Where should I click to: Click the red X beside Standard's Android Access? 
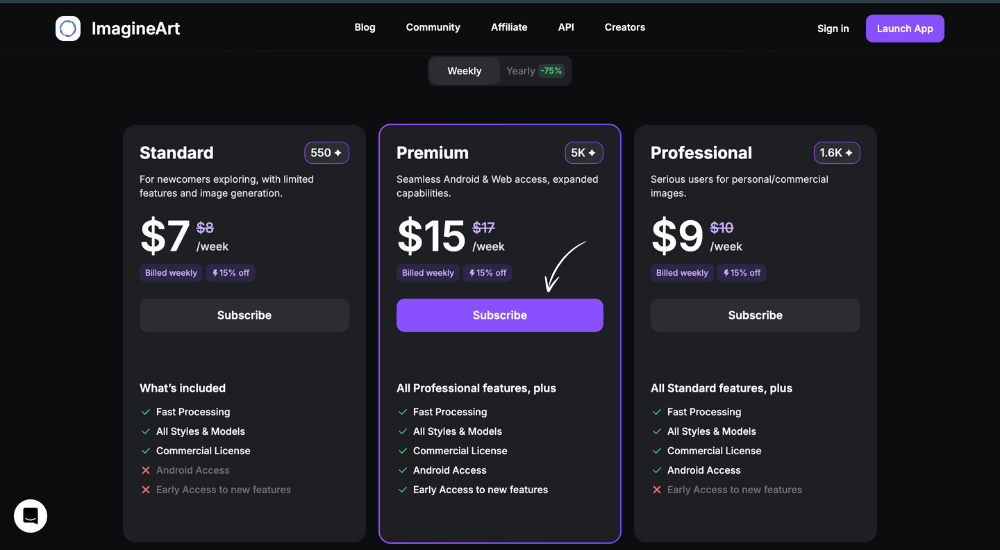145,470
